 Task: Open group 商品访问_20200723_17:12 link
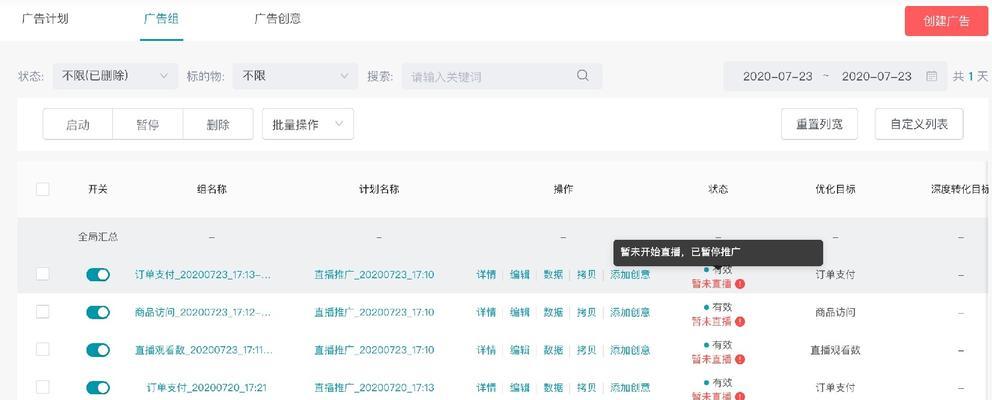[203, 312]
